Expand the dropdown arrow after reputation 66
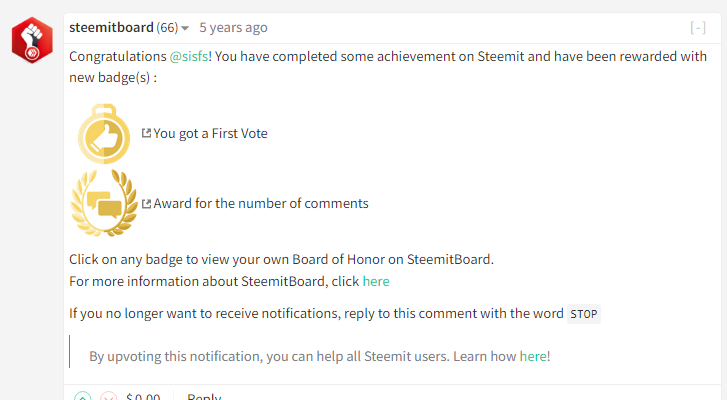 [185, 28]
